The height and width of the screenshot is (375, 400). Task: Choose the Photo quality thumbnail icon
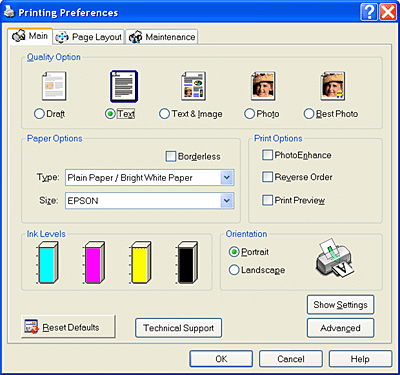[263, 86]
